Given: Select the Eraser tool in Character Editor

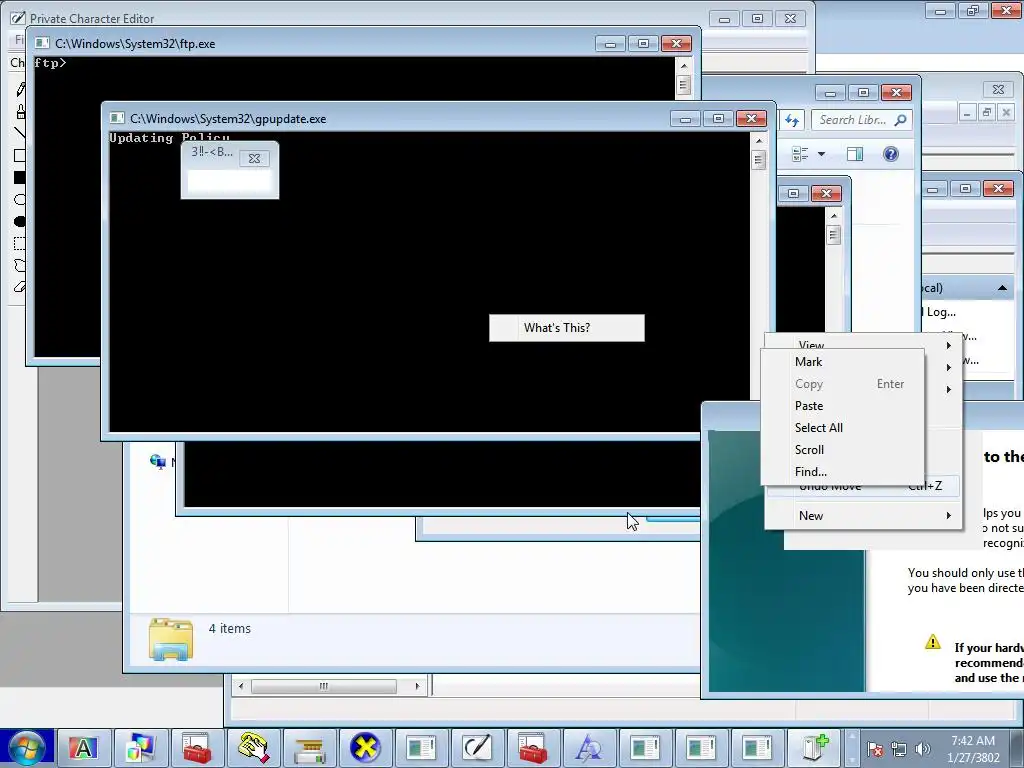Looking at the screenshot, I should 20,287.
